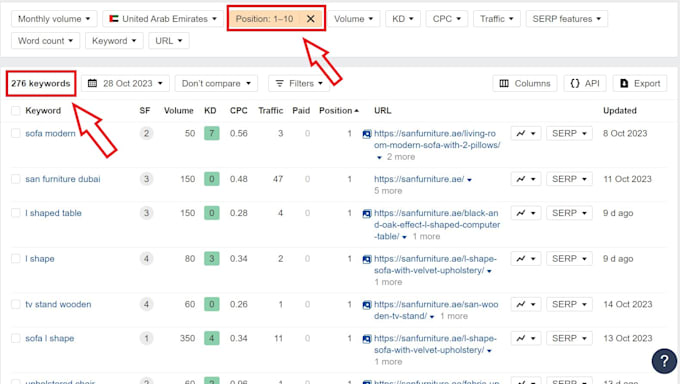The image size is (680, 384).
Task: Open keyword link san furniture dubai
Action: (62, 179)
